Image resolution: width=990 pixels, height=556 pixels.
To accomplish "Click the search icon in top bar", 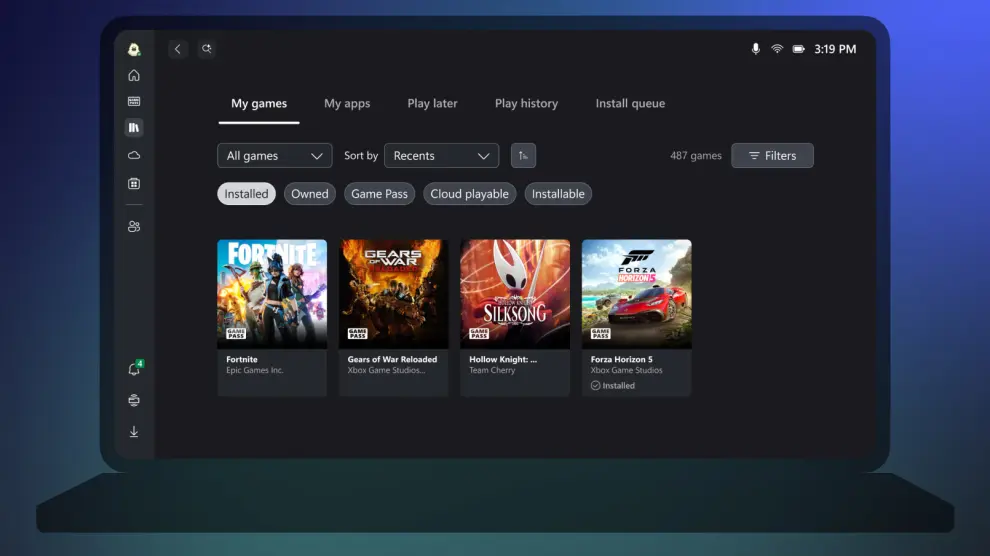I will click(x=206, y=49).
